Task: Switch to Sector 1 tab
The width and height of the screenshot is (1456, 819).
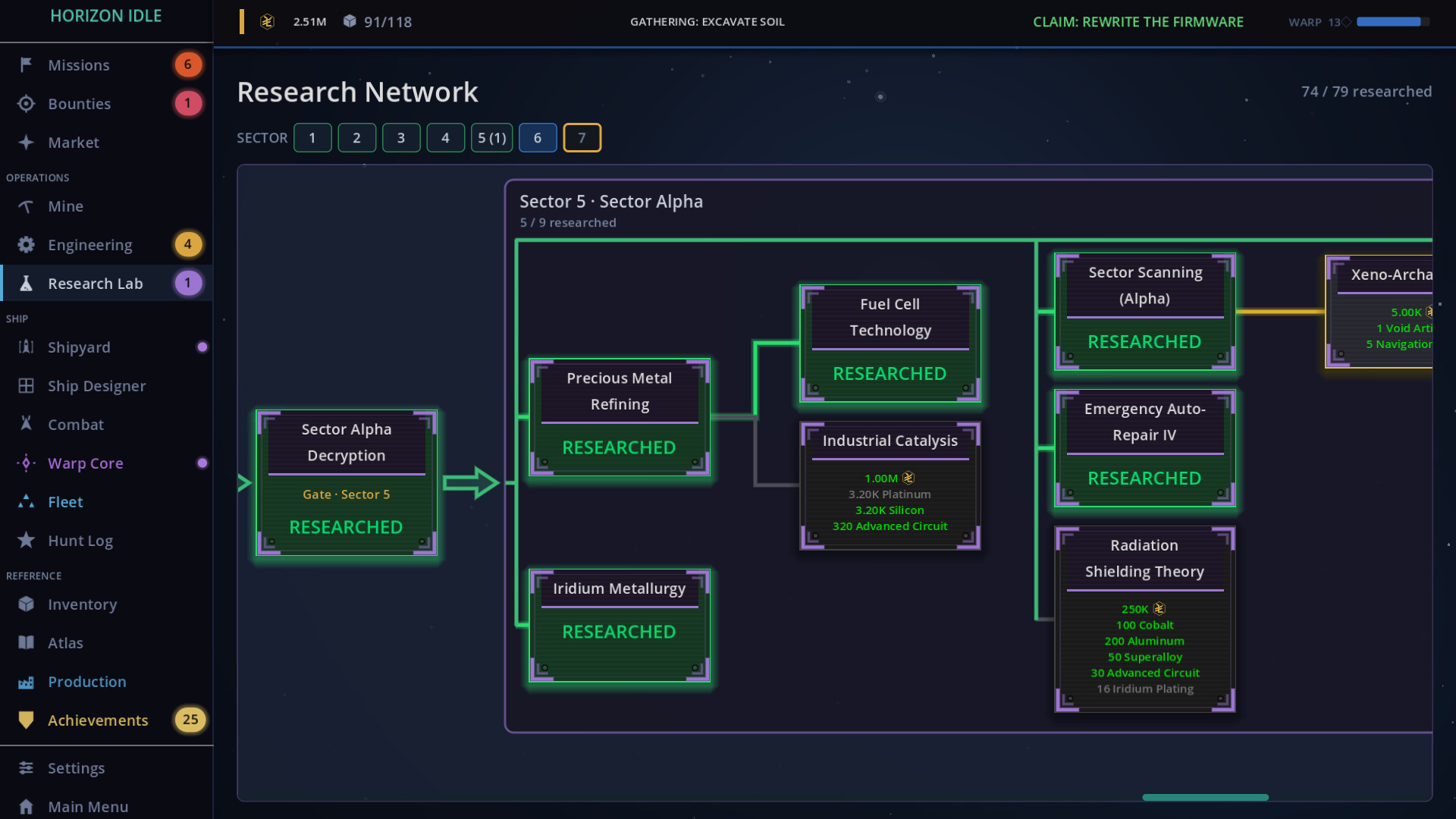Action: point(312,137)
